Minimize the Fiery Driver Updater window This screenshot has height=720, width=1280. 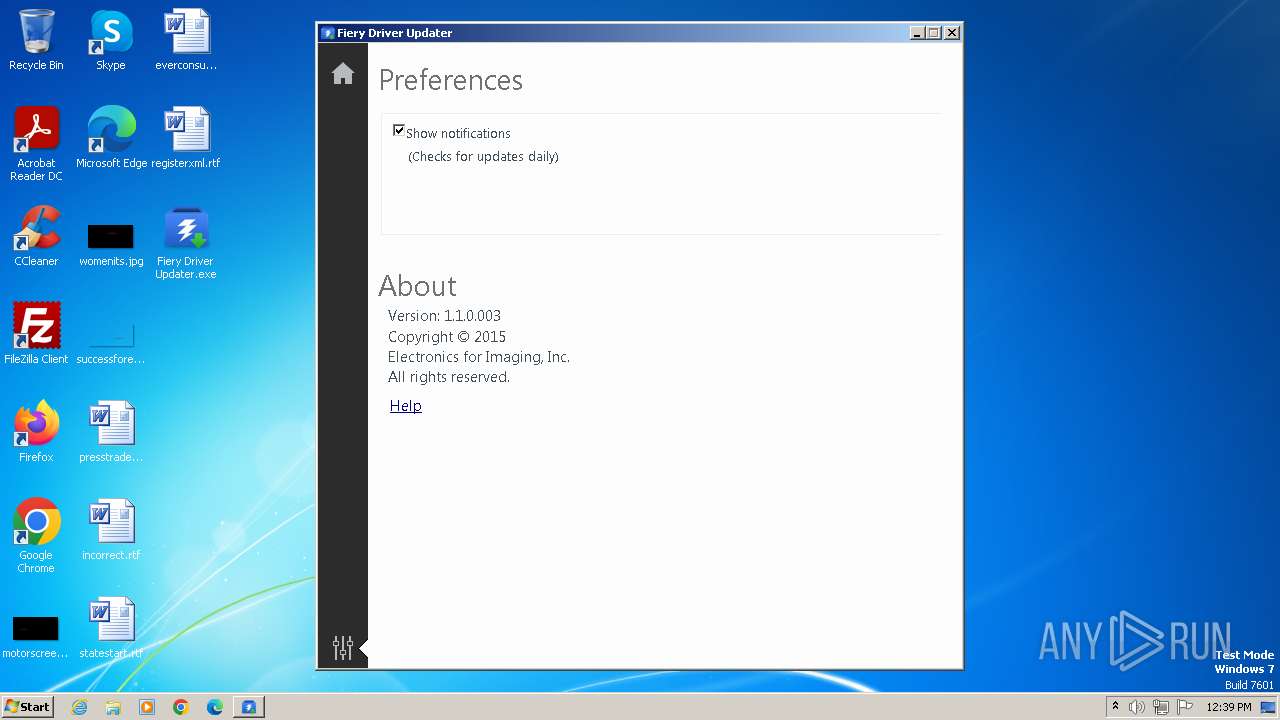pyautogui.click(x=917, y=33)
